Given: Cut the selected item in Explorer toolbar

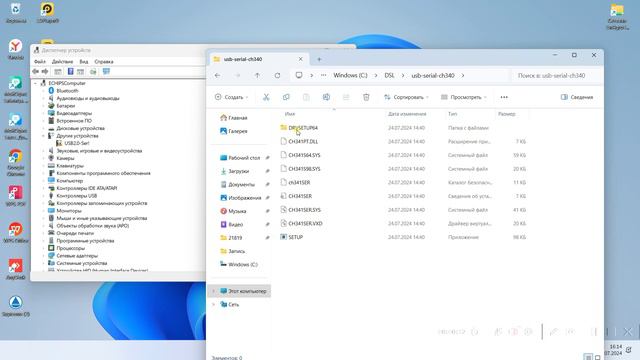Looking at the screenshot, I should click(266, 97).
